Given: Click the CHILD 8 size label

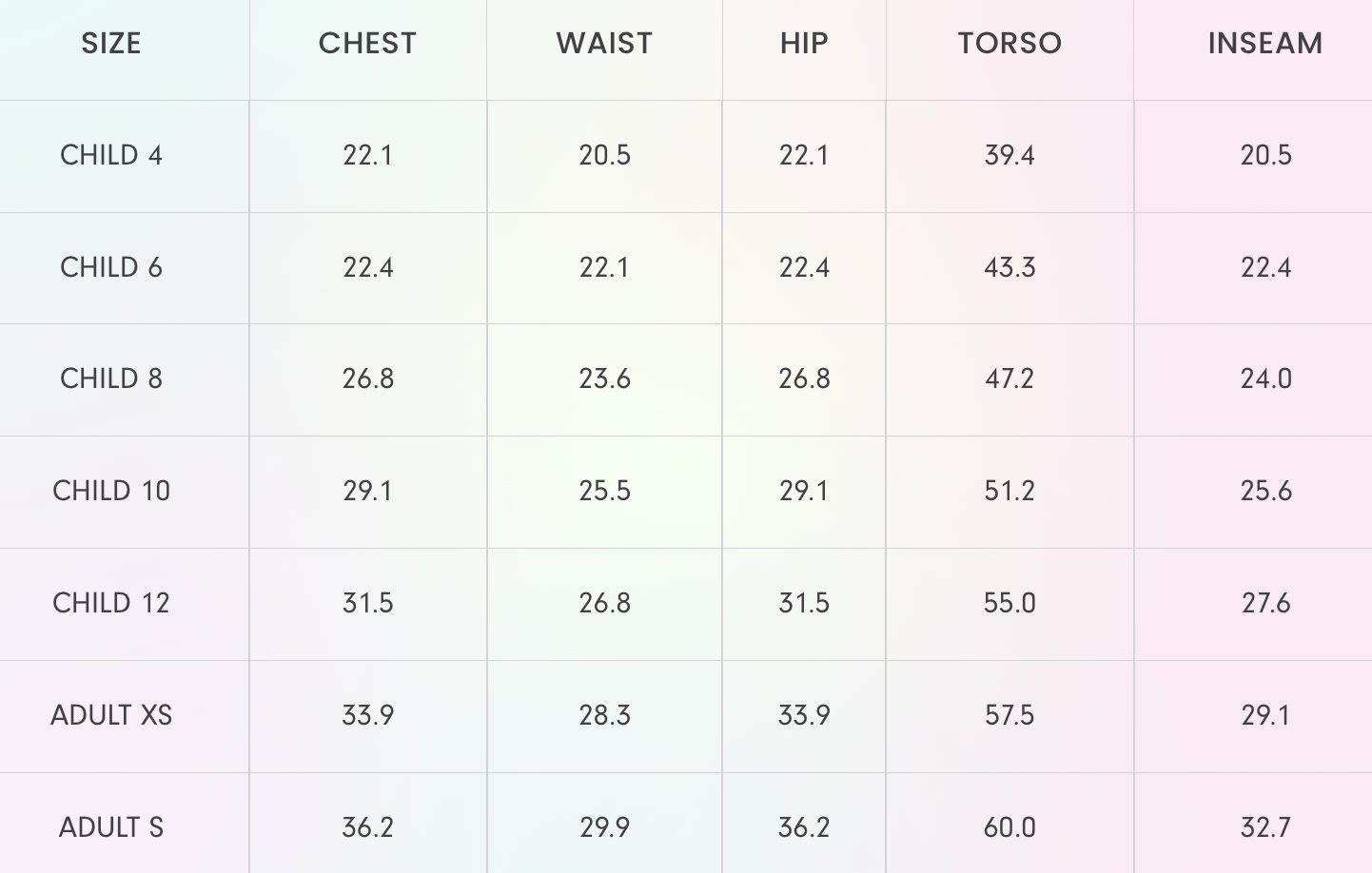Looking at the screenshot, I should (x=111, y=378).
